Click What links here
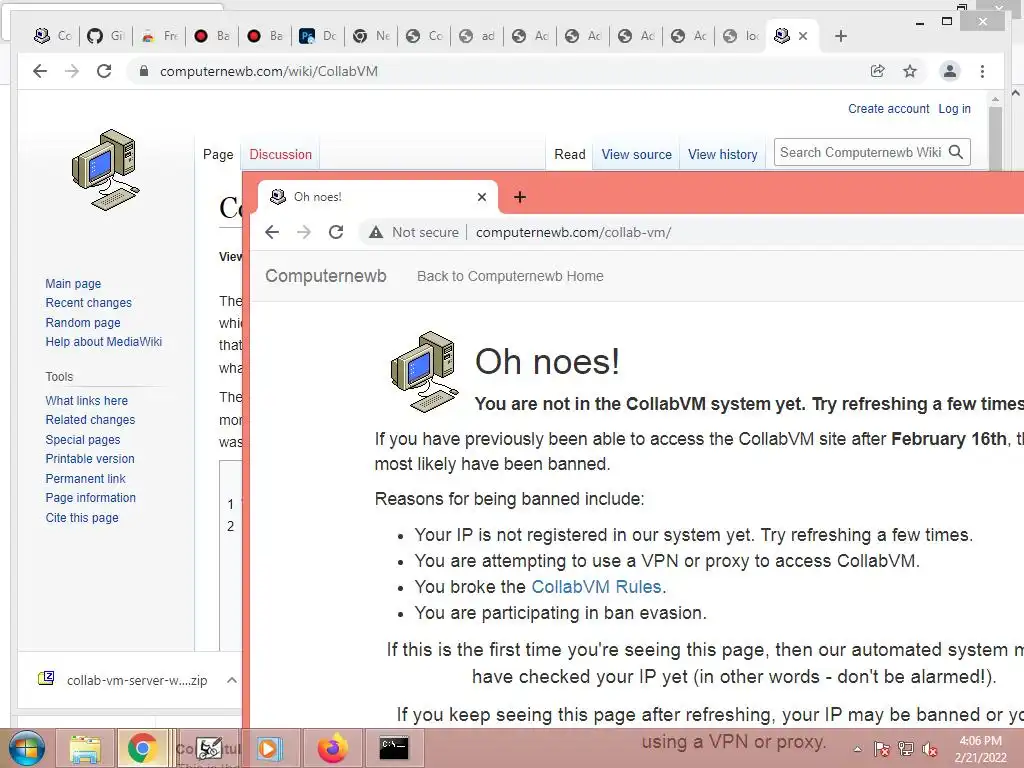Viewport: 1024px width, 768px height. pyautogui.click(x=86, y=400)
